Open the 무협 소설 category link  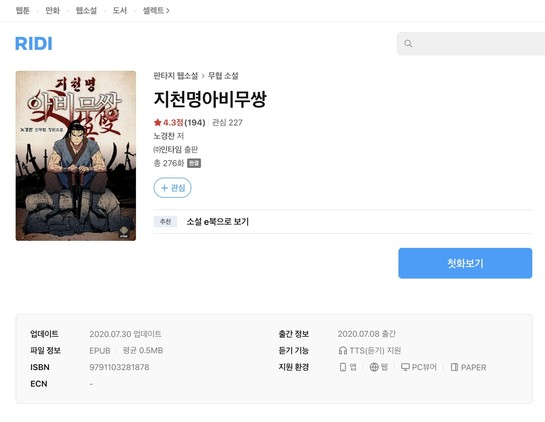click(223, 76)
